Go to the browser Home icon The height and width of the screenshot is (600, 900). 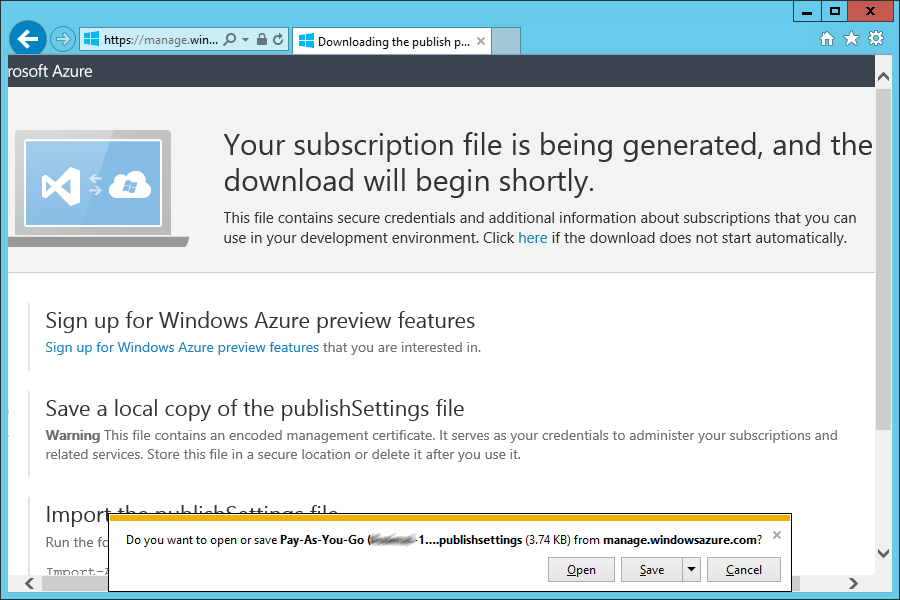(827, 38)
